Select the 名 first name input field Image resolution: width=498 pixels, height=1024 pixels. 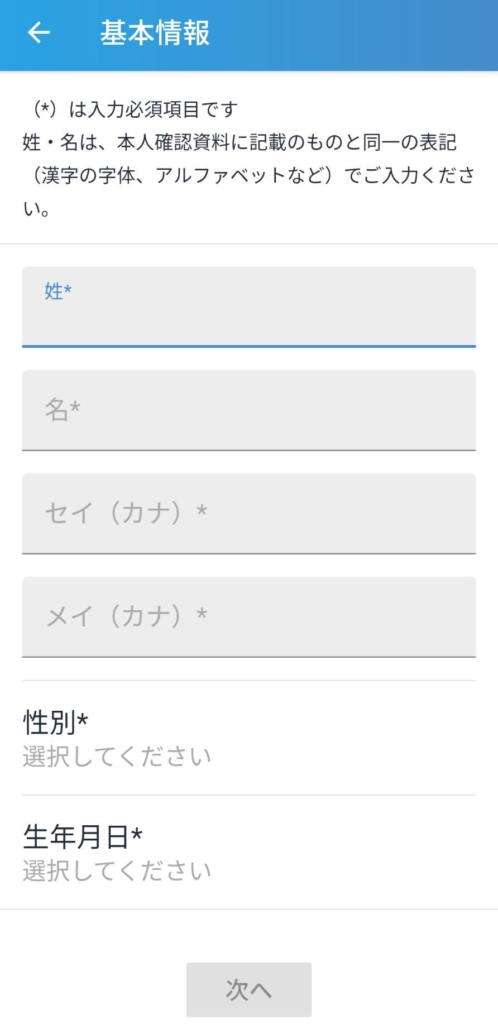(x=249, y=410)
